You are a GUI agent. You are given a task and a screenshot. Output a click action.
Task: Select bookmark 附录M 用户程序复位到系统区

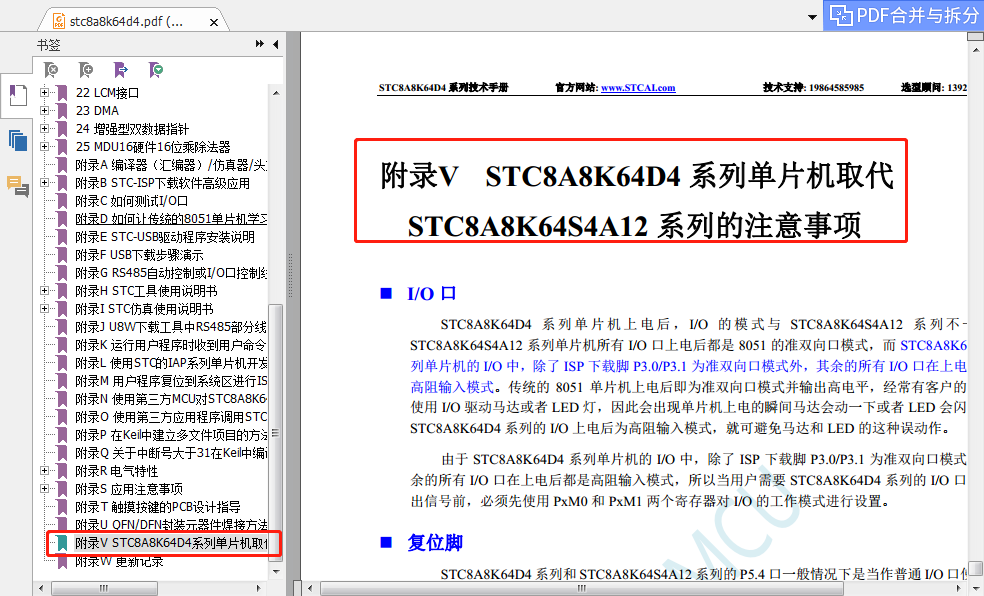pos(171,381)
